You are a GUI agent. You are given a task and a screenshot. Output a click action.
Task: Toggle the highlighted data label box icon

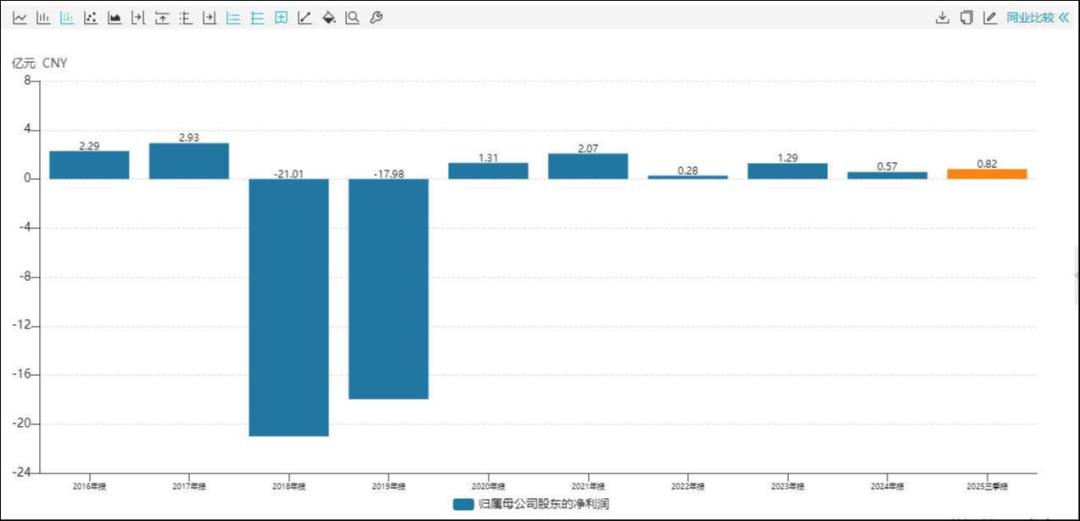(x=281, y=19)
